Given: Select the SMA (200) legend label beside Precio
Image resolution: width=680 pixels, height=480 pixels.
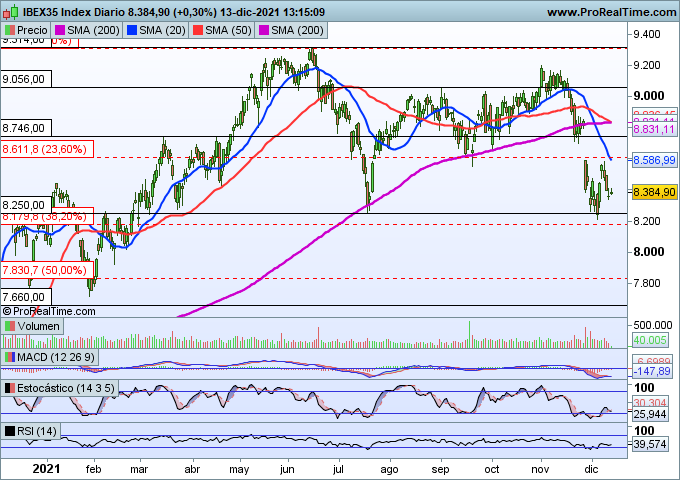Looking at the screenshot, I should (x=93, y=30).
